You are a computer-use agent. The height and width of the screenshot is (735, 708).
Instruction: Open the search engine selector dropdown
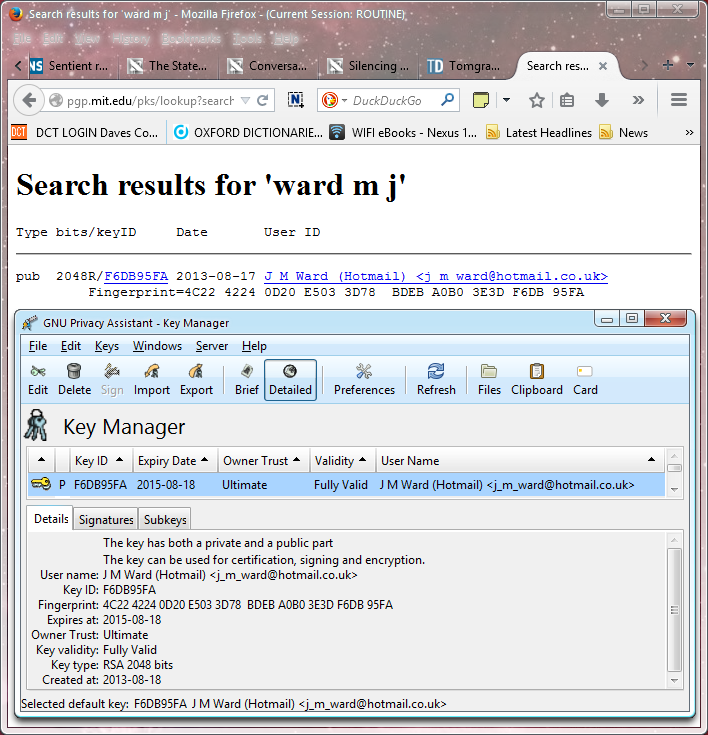click(345, 100)
